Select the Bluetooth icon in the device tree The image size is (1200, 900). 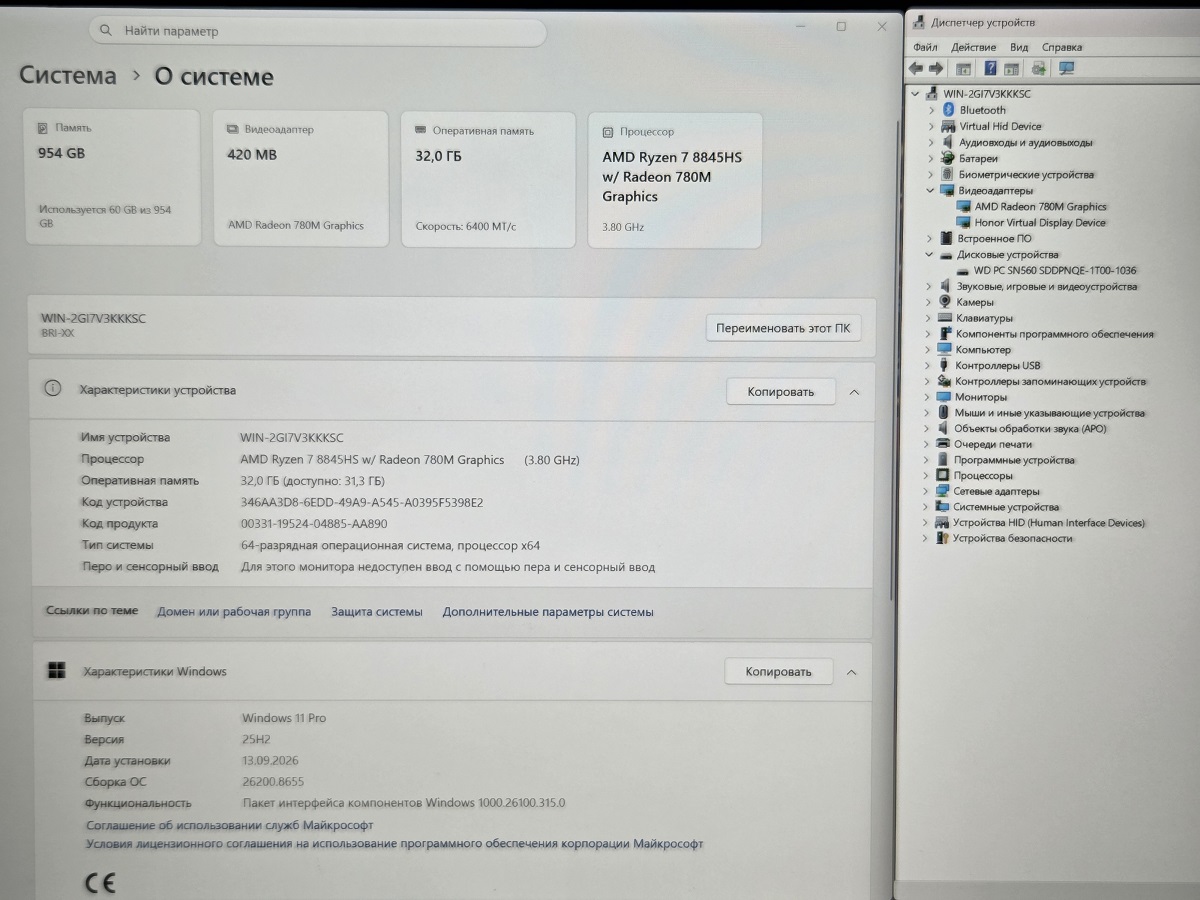coord(948,110)
